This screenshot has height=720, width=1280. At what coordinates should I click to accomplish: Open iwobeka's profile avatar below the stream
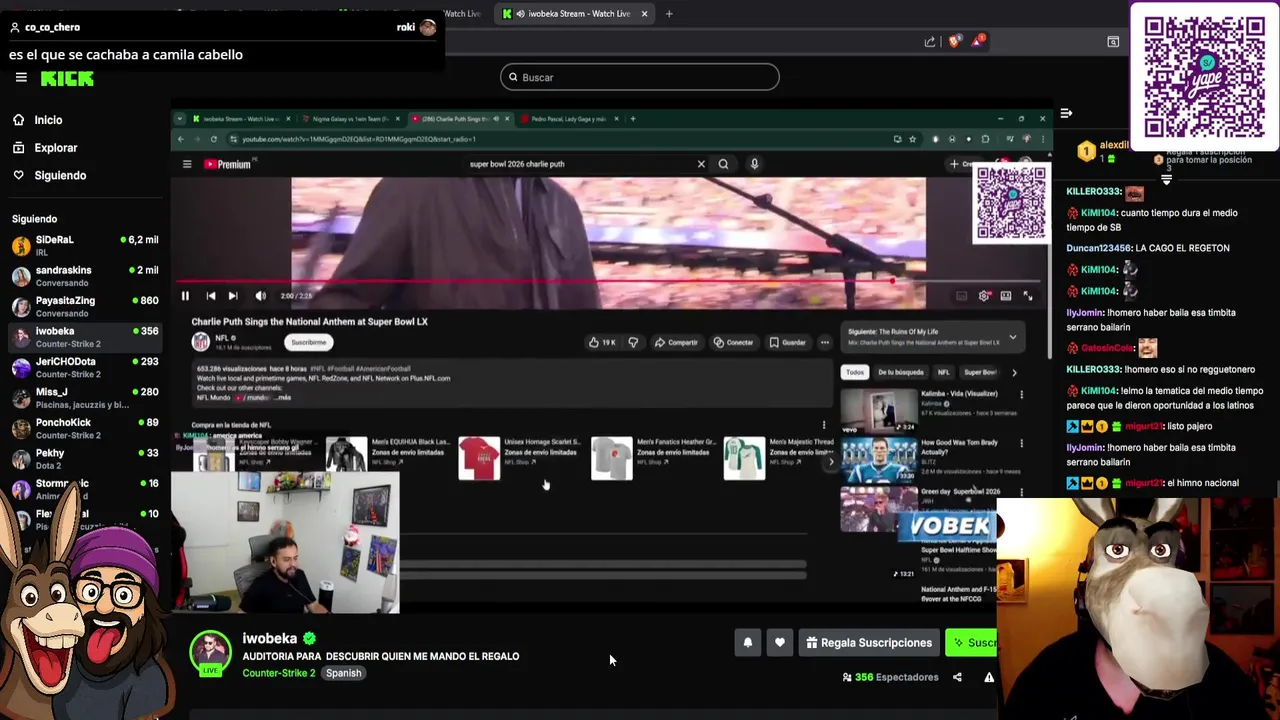click(210, 652)
